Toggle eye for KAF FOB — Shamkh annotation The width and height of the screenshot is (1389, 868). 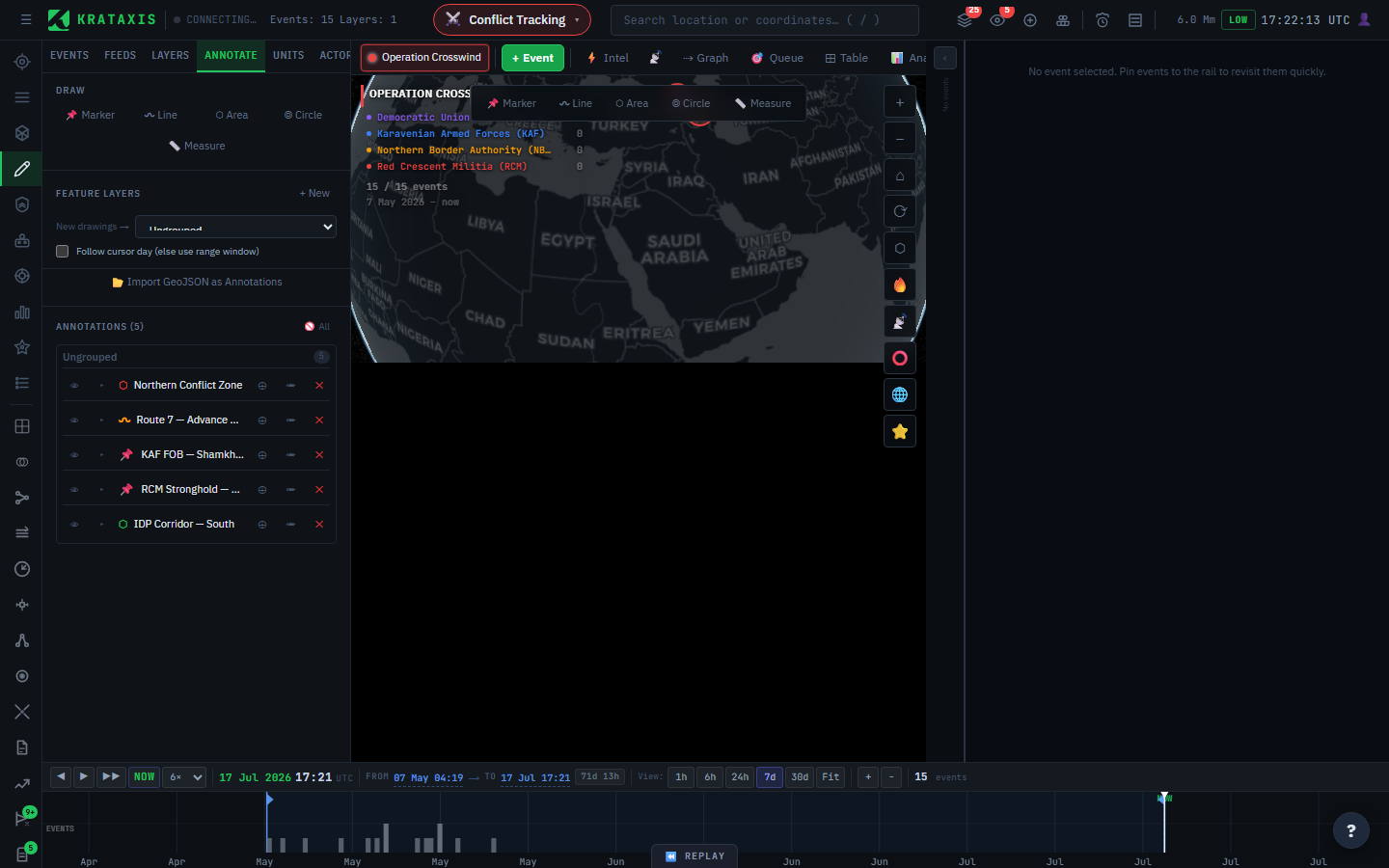(x=74, y=455)
